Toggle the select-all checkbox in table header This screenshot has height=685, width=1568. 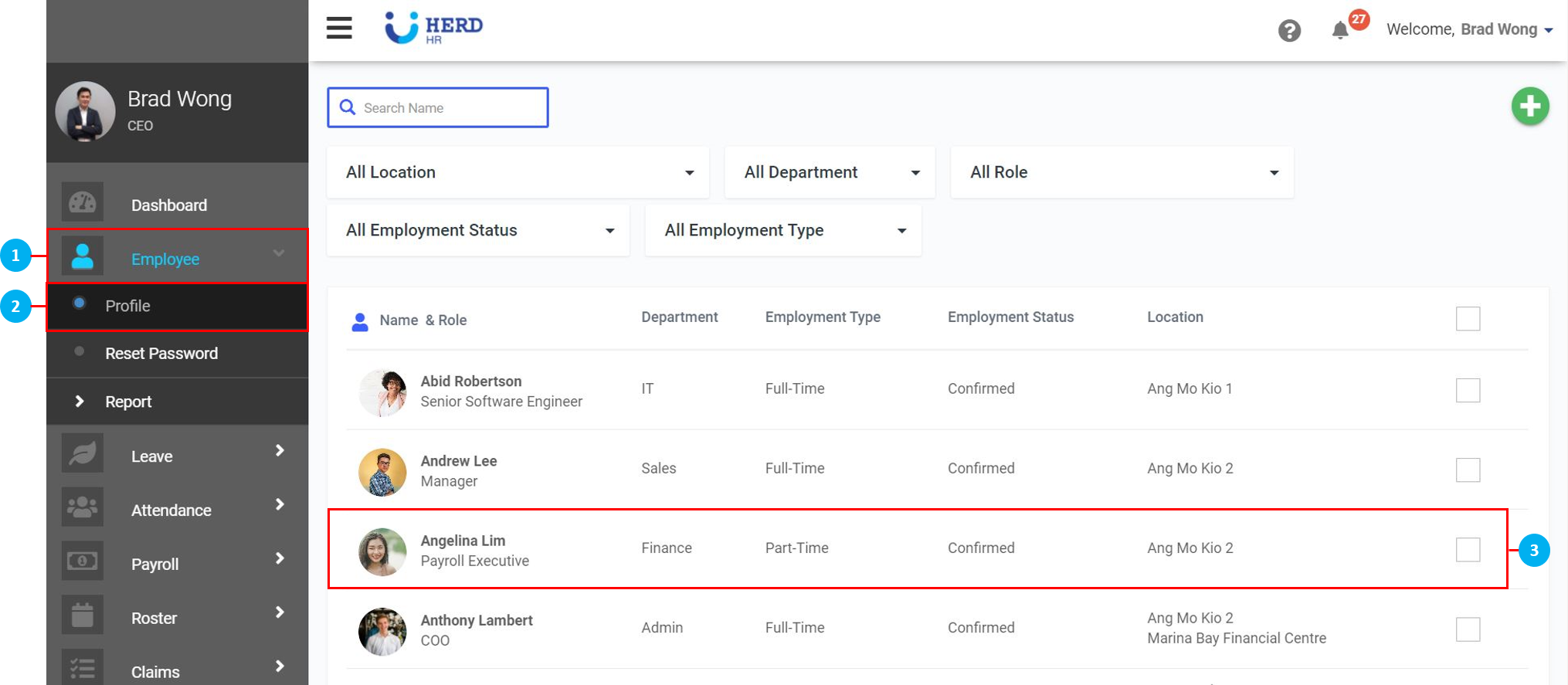click(x=1468, y=318)
